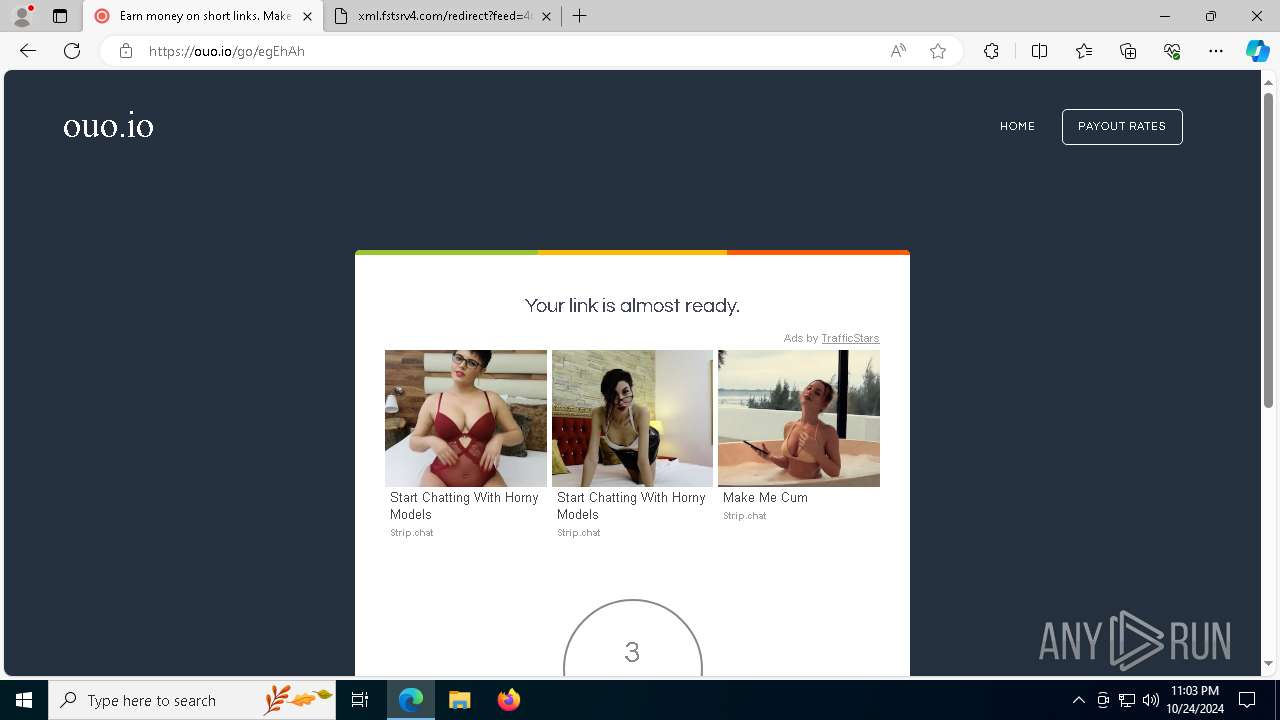This screenshot has width=1280, height=720.
Task: Show hidden tray icons chevron
Action: pyautogui.click(x=1078, y=700)
